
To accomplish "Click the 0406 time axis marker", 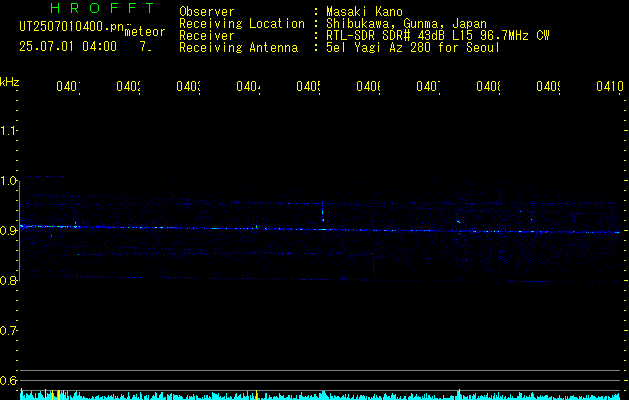I will tap(368, 86).
